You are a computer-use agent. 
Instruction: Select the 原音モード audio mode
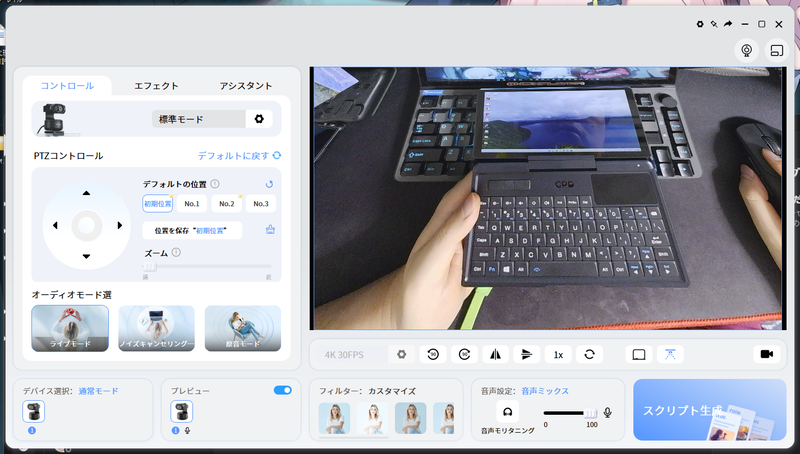(243, 328)
